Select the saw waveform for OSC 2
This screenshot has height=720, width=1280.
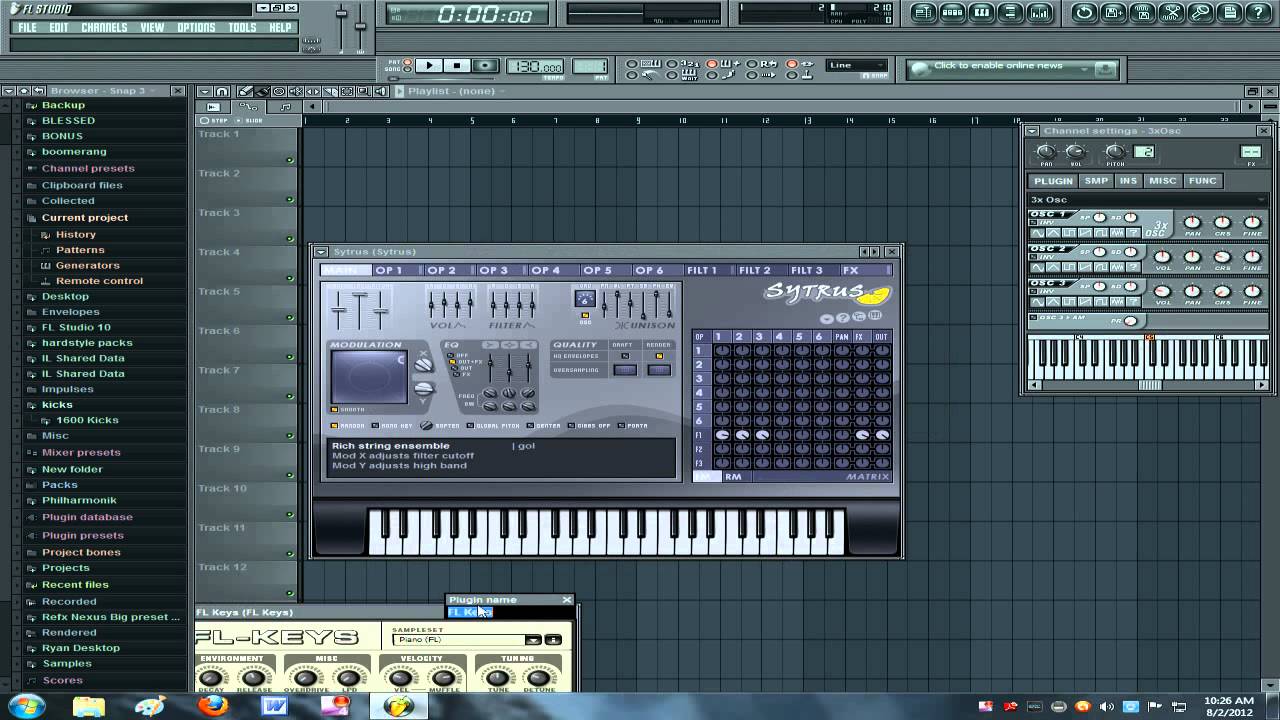1085,267
